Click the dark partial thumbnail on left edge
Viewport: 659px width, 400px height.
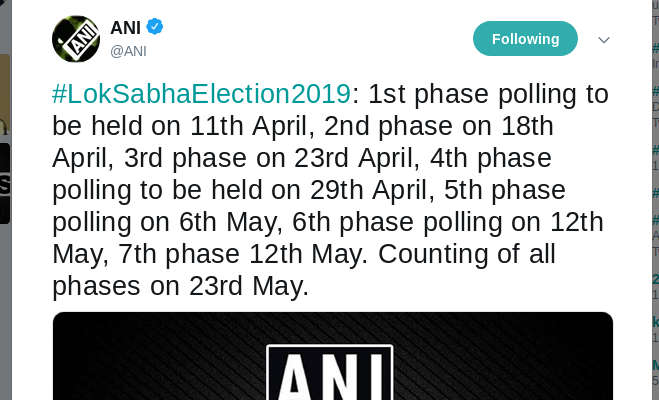point(5,183)
